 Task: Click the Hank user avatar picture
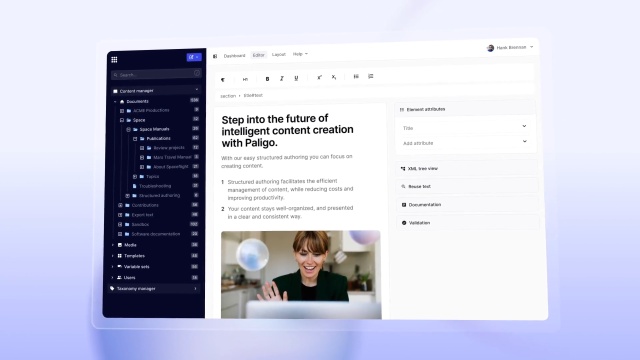pos(490,48)
